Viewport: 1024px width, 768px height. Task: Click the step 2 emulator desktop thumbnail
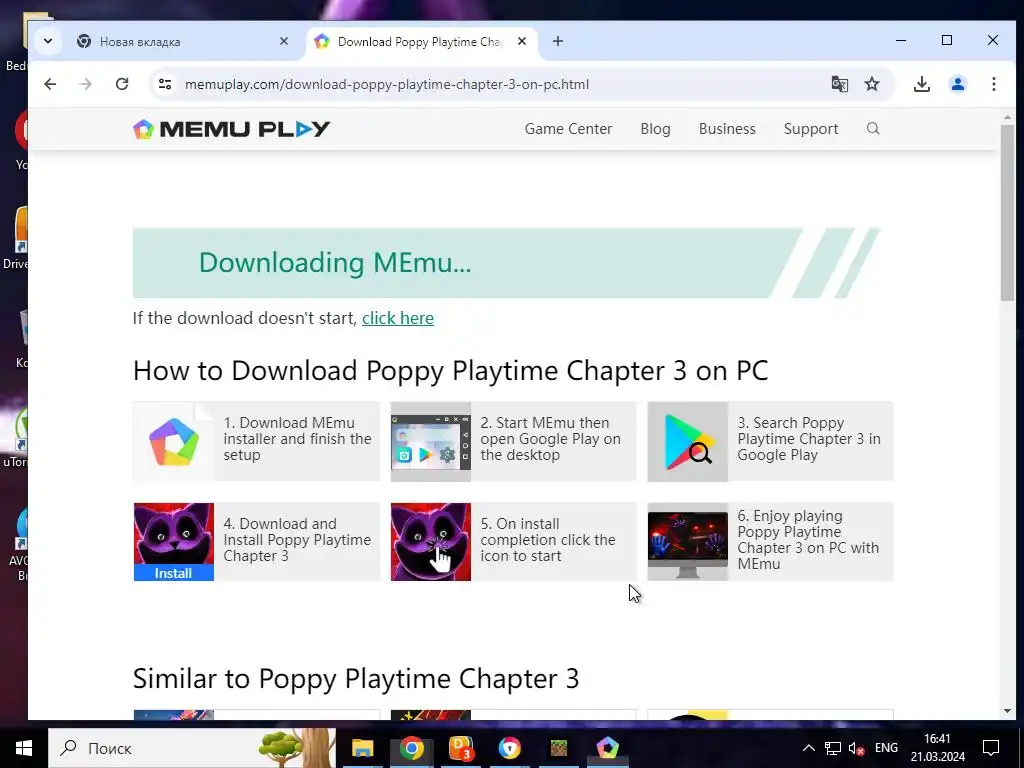coord(430,441)
